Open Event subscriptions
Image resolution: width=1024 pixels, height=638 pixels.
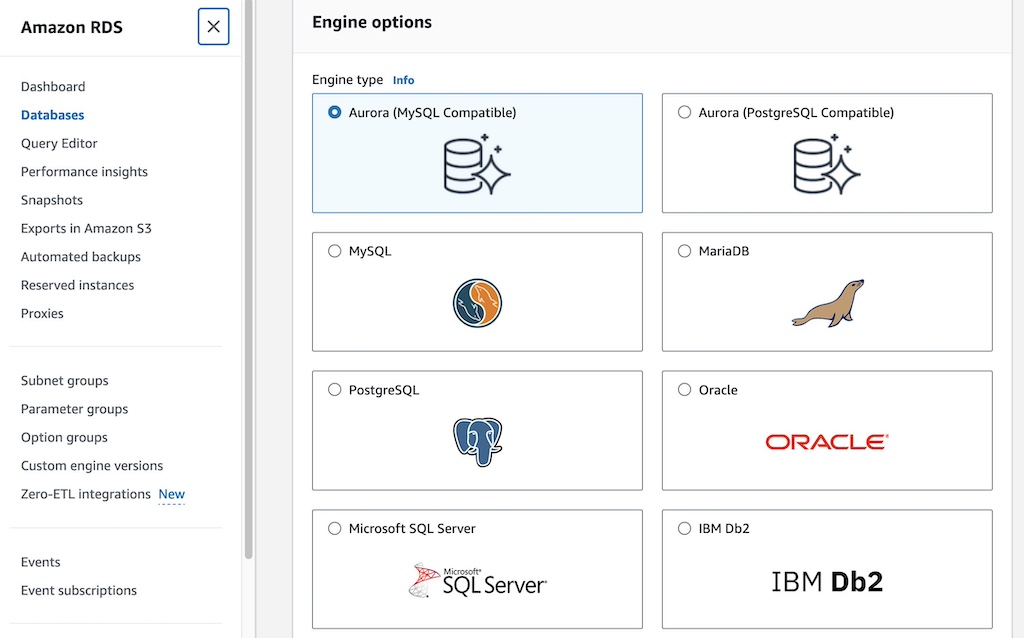(x=79, y=591)
